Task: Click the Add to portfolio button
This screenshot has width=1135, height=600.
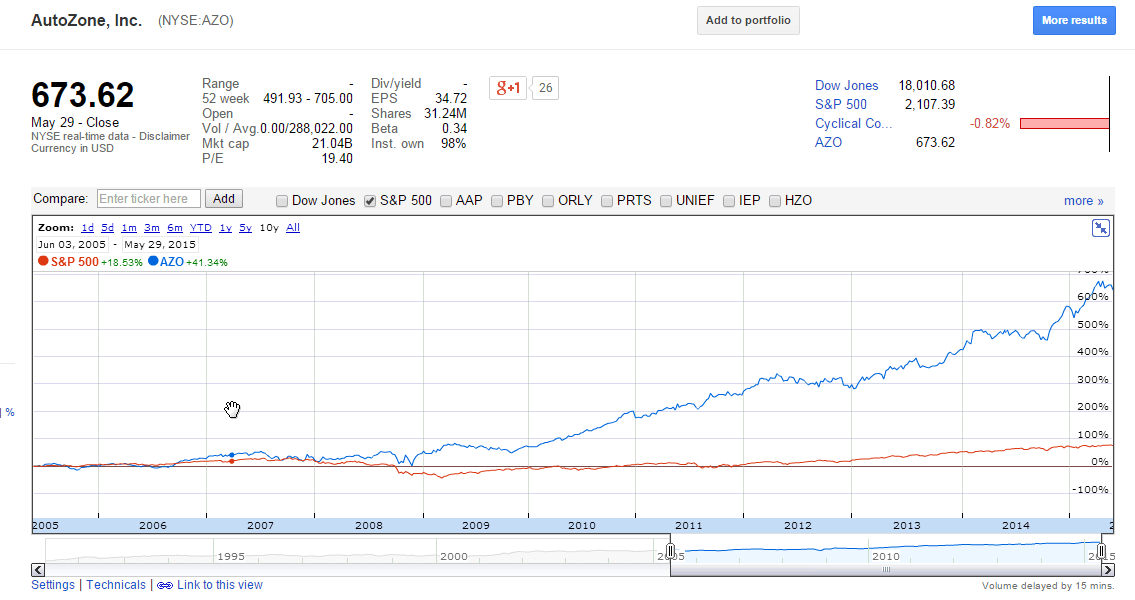Action: 748,20
